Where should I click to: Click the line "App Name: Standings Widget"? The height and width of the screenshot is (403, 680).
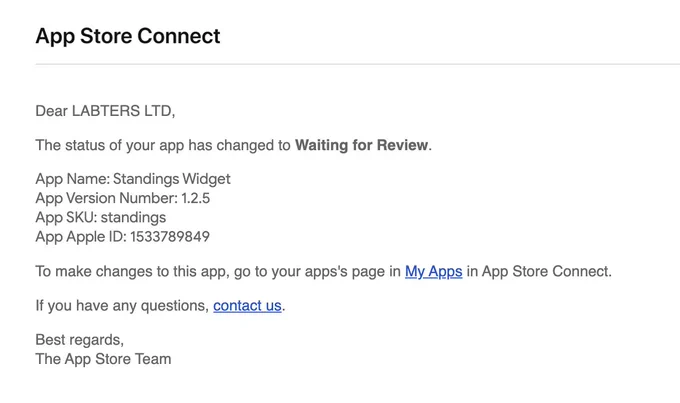133,179
